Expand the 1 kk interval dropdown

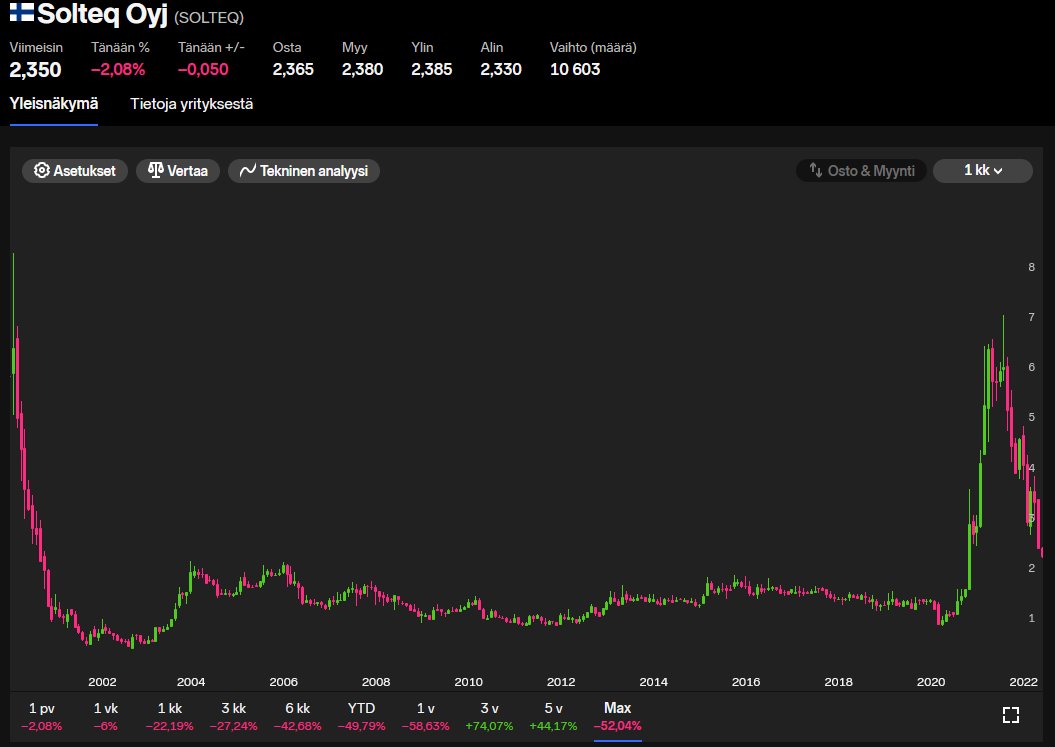983,171
